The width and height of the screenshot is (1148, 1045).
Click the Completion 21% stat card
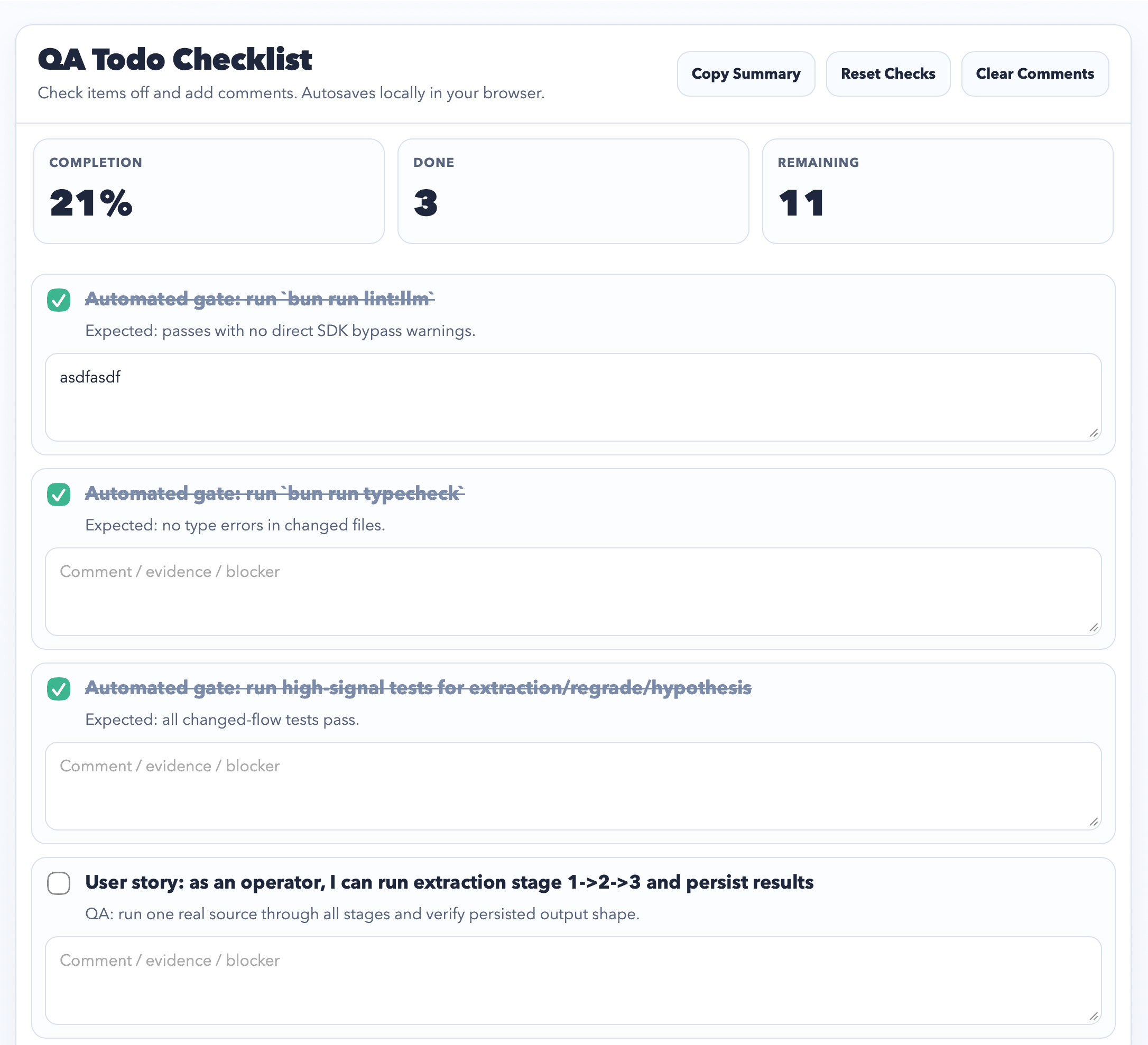point(208,191)
